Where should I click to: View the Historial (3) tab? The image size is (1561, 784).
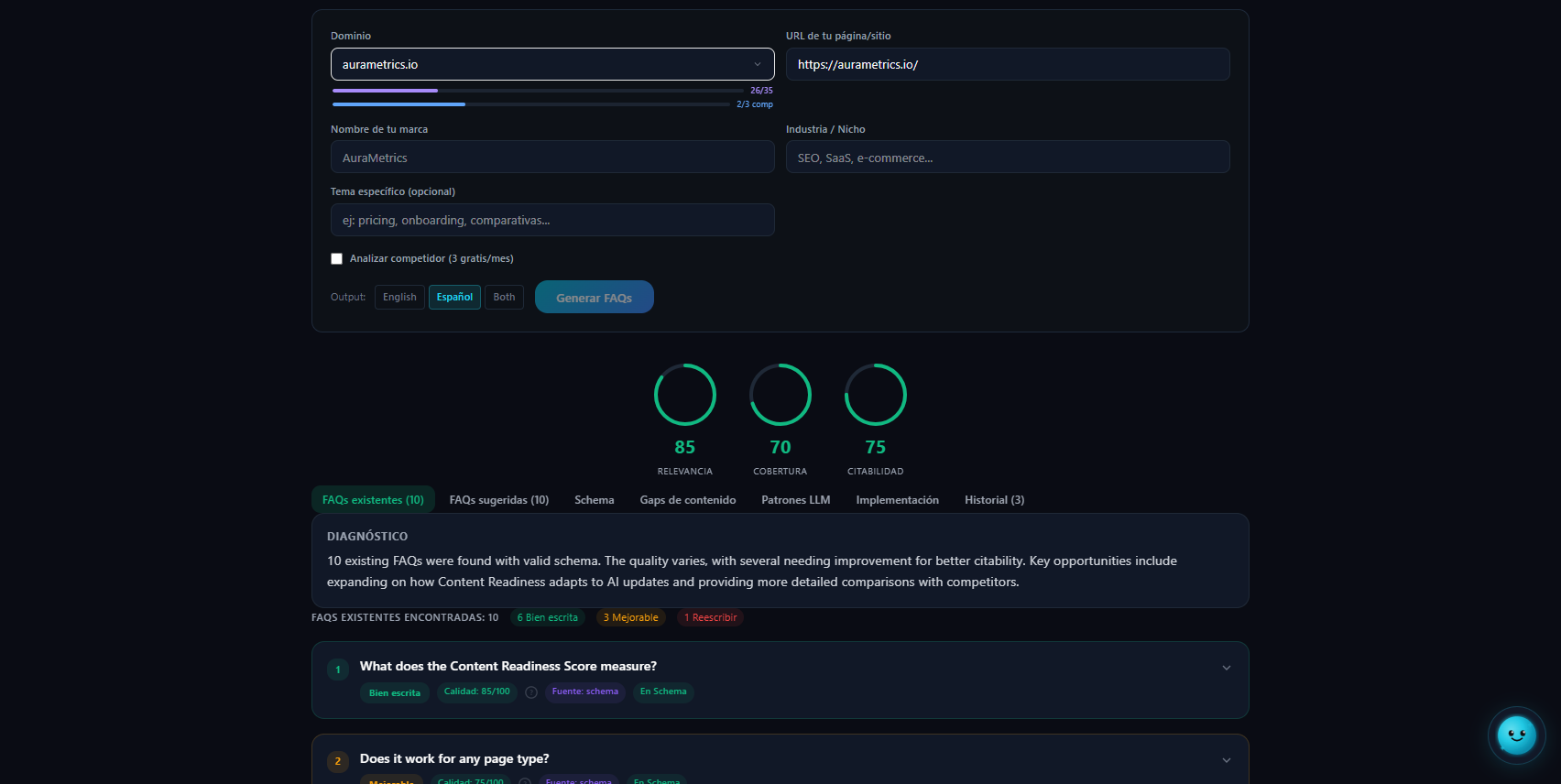pos(995,500)
